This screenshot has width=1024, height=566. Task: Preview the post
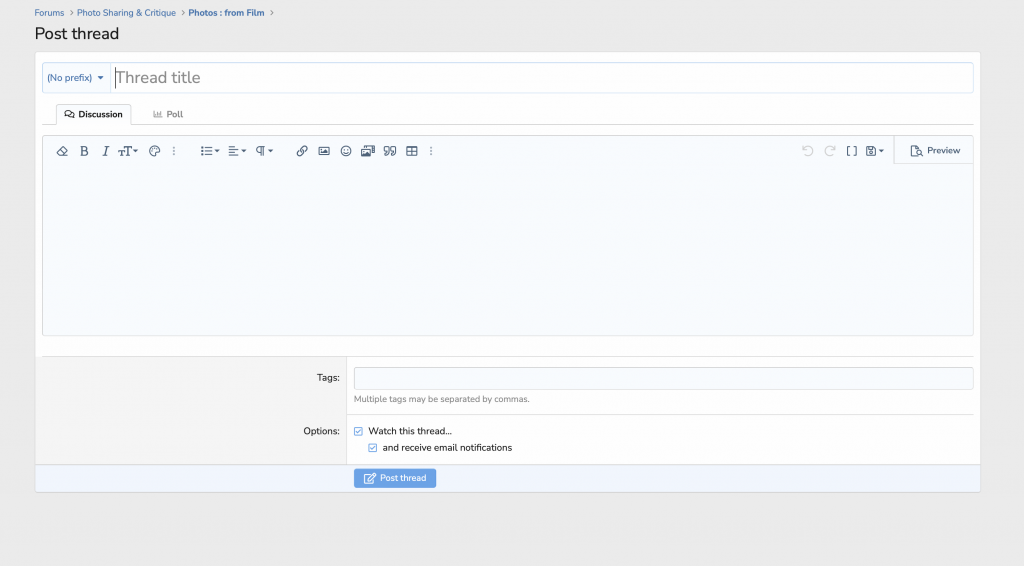click(935, 151)
